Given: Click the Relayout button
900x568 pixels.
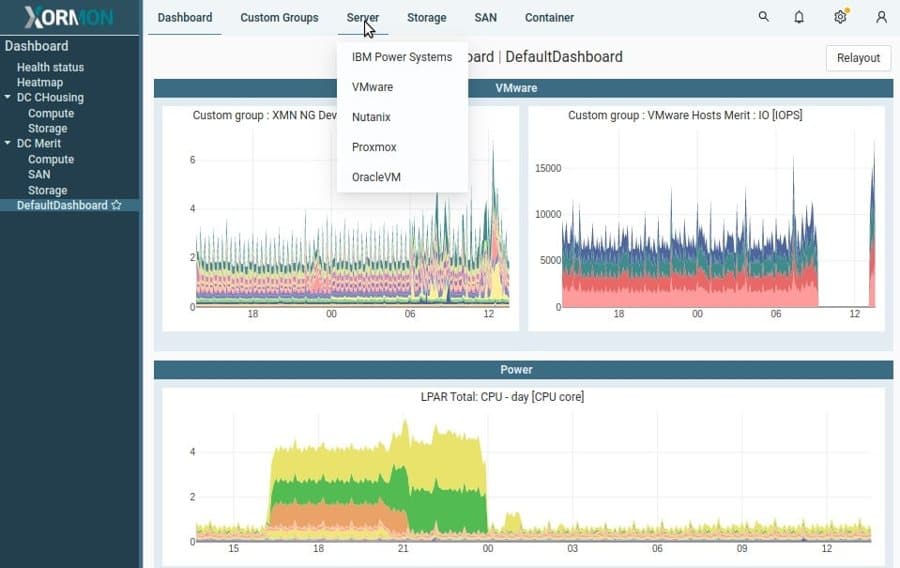Looking at the screenshot, I should [x=858, y=58].
